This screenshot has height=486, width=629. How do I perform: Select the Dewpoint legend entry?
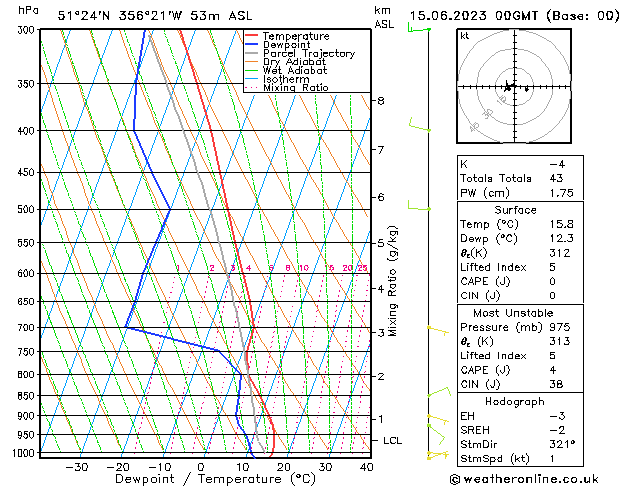click(286, 45)
